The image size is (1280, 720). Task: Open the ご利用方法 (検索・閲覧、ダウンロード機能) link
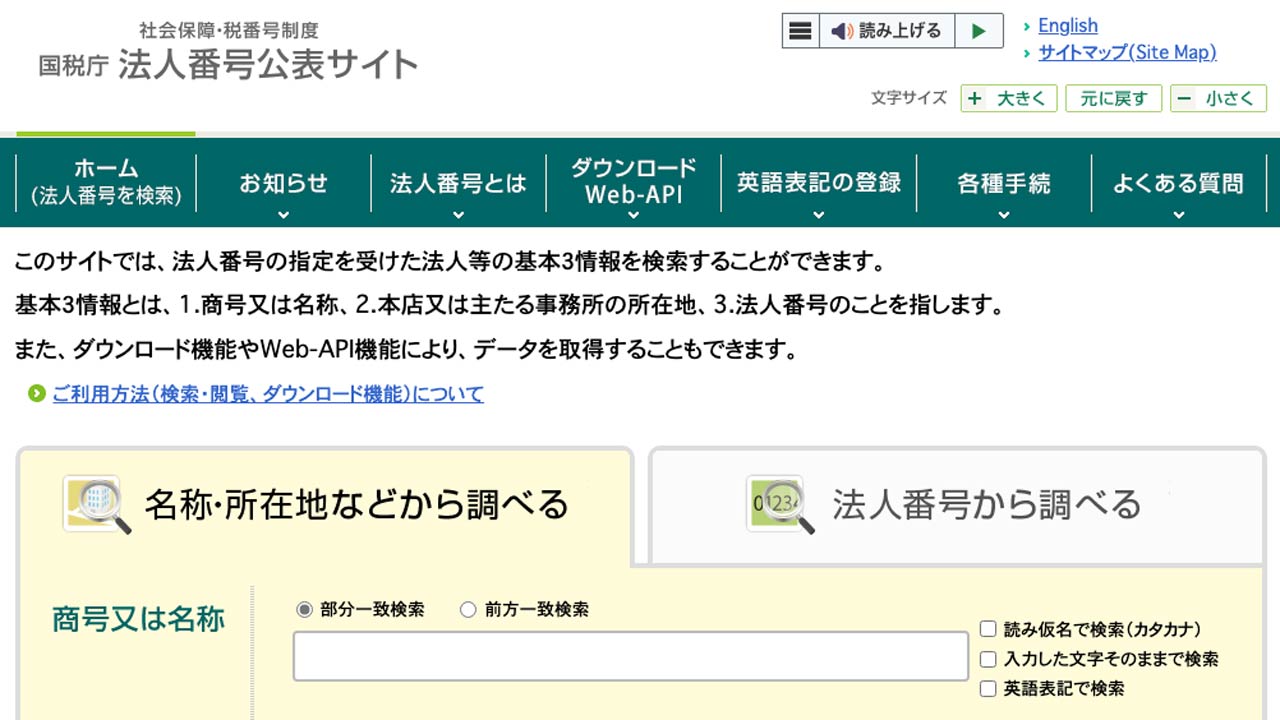click(268, 394)
